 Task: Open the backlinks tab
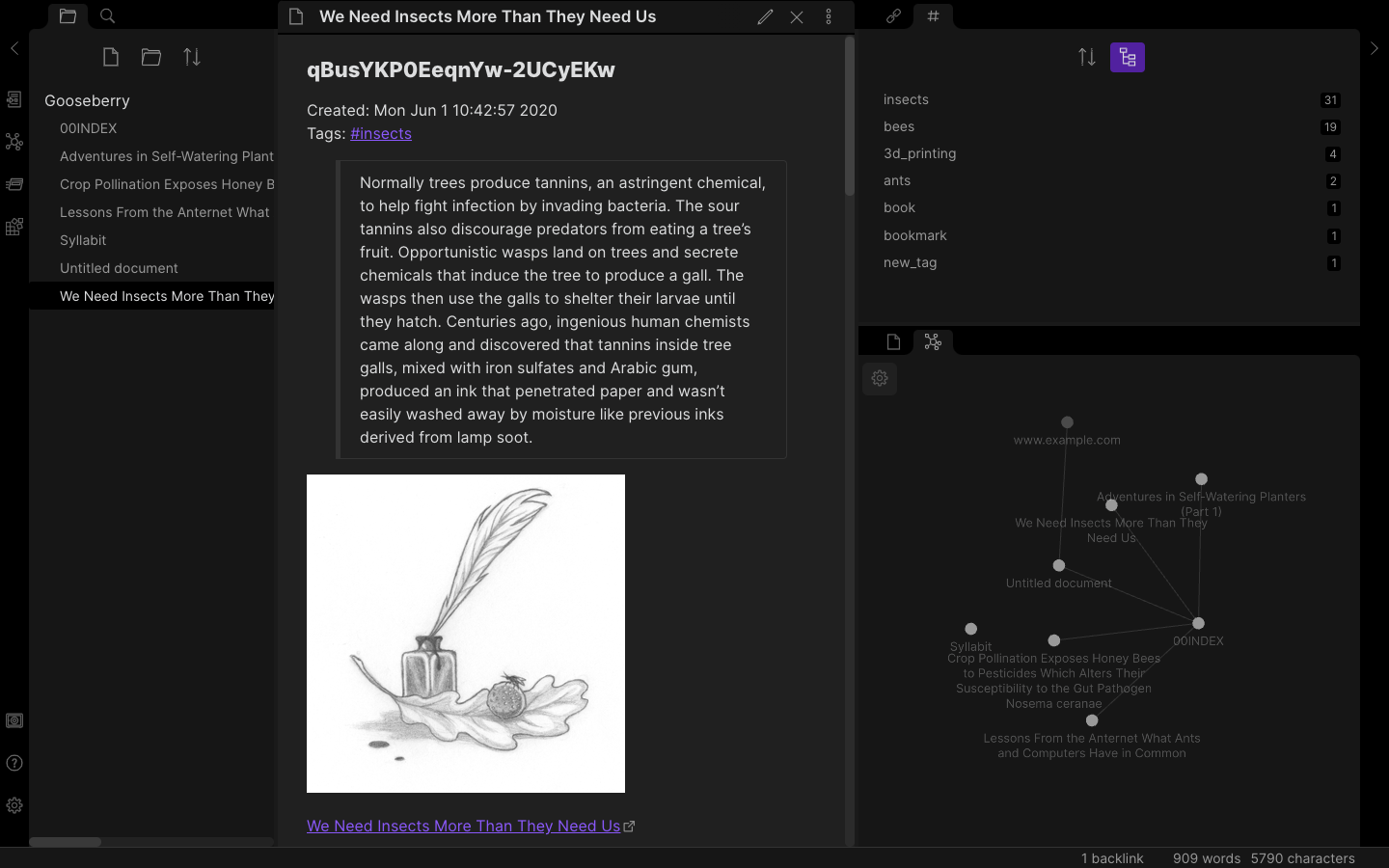click(893, 16)
